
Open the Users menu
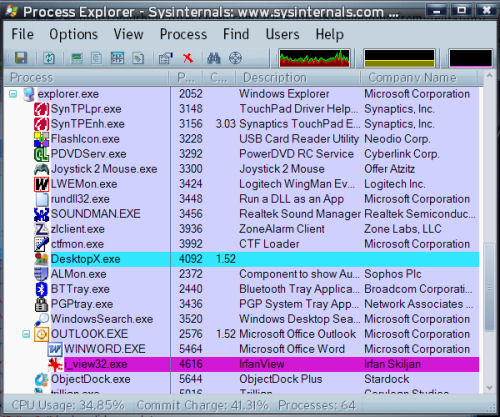tap(282, 34)
